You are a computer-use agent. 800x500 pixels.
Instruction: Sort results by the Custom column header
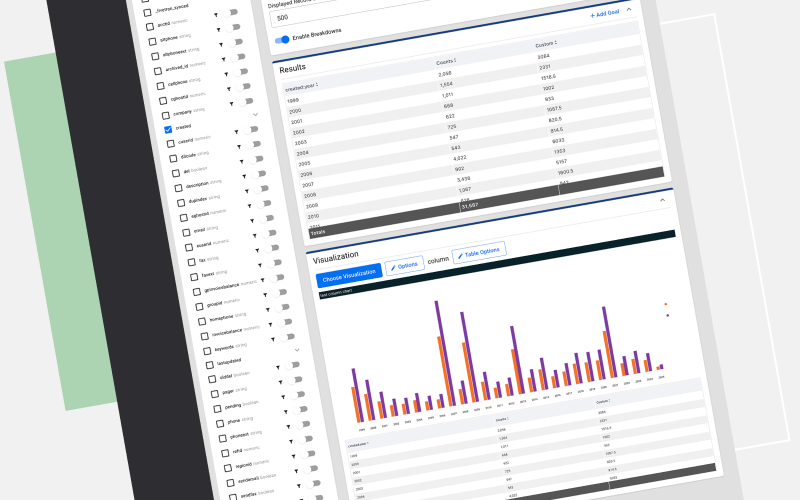(546, 45)
